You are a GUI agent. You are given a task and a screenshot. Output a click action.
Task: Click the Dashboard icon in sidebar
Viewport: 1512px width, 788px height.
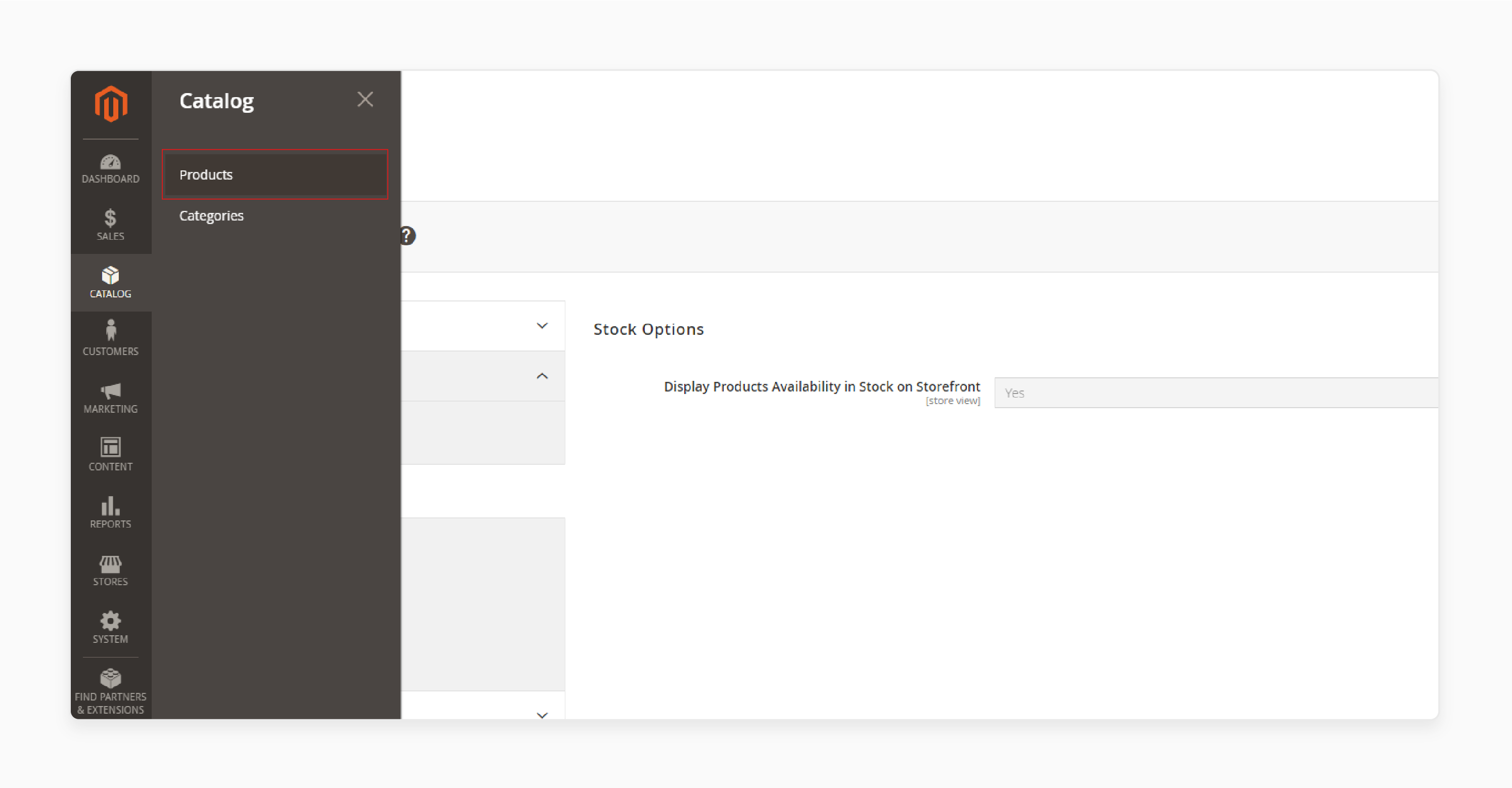(x=109, y=163)
